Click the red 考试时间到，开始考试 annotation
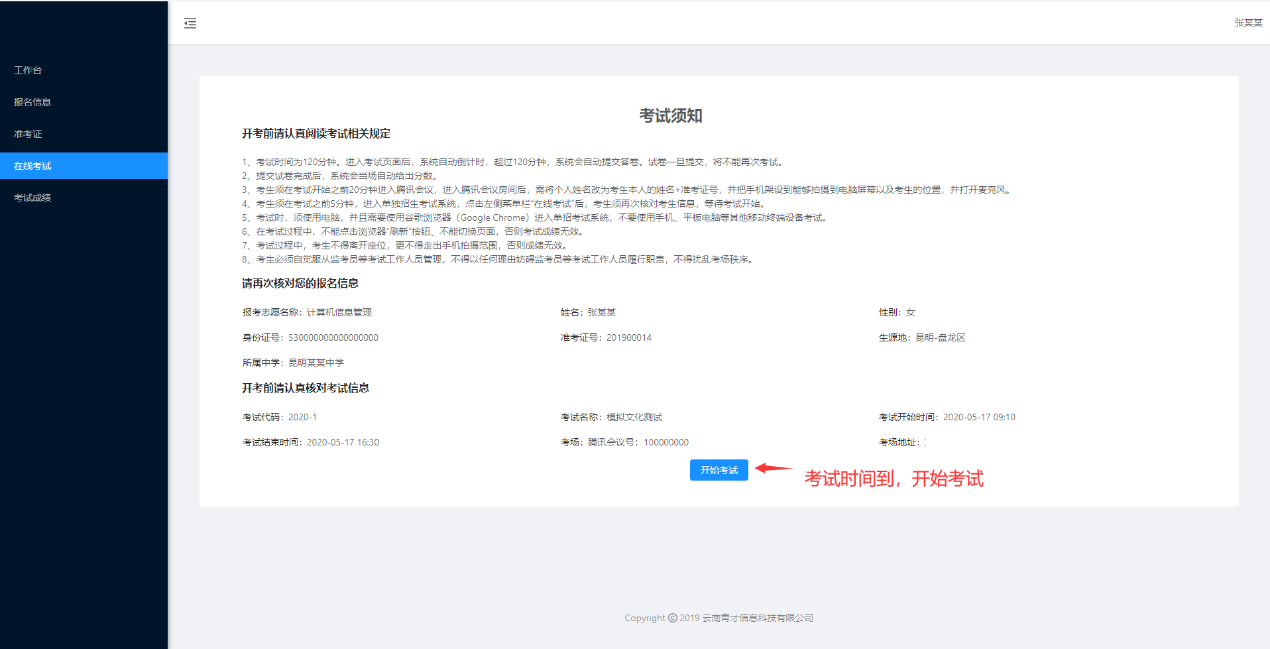Viewport: 1270px width, 649px height. [x=894, y=479]
